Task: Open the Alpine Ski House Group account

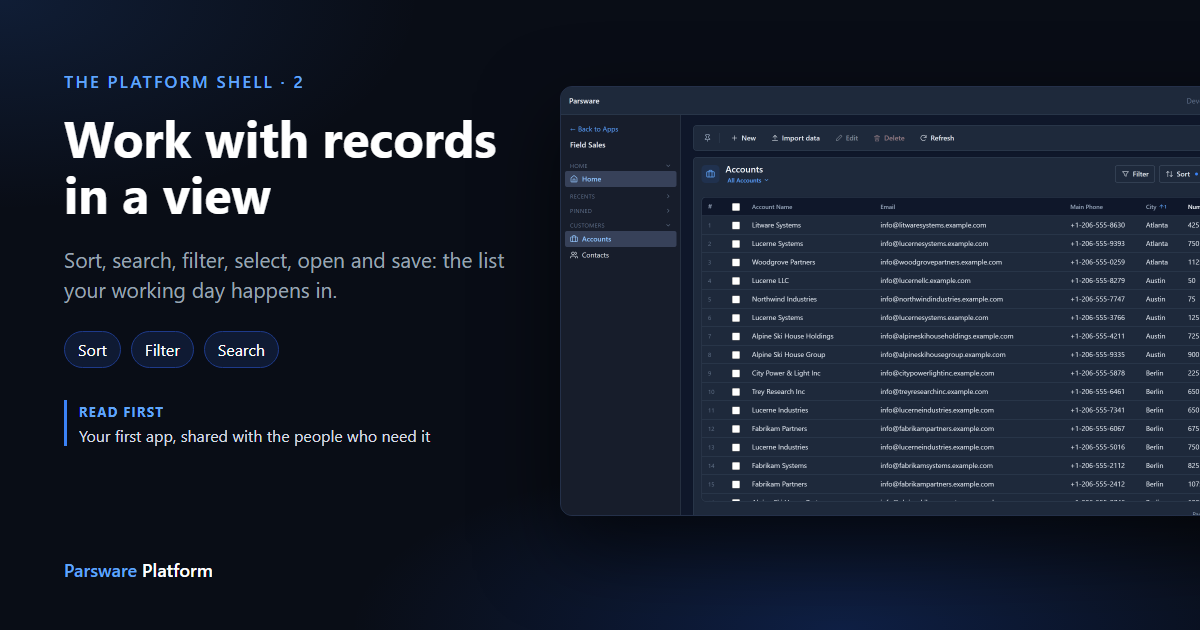Action: coord(788,355)
